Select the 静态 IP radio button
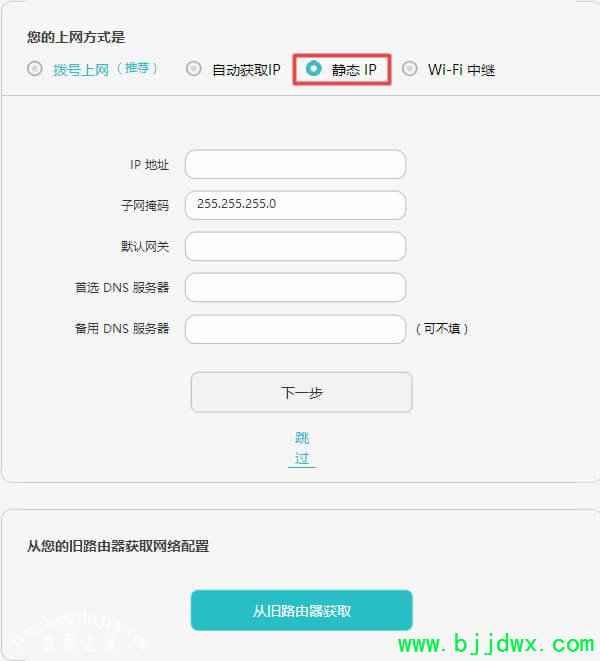600x661 pixels. [313, 68]
